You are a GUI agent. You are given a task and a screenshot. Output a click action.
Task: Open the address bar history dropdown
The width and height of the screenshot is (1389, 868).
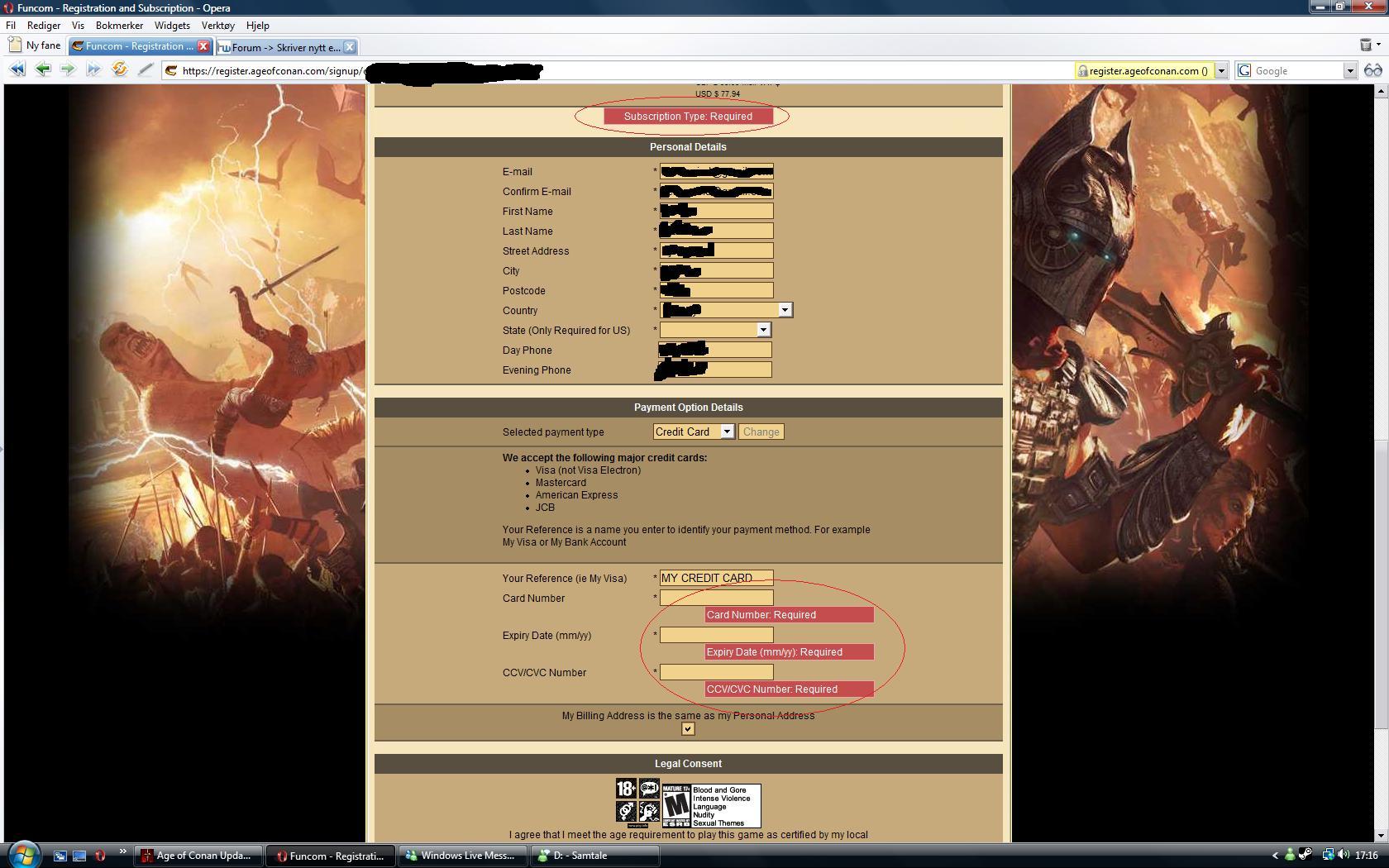(x=1221, y=71)
